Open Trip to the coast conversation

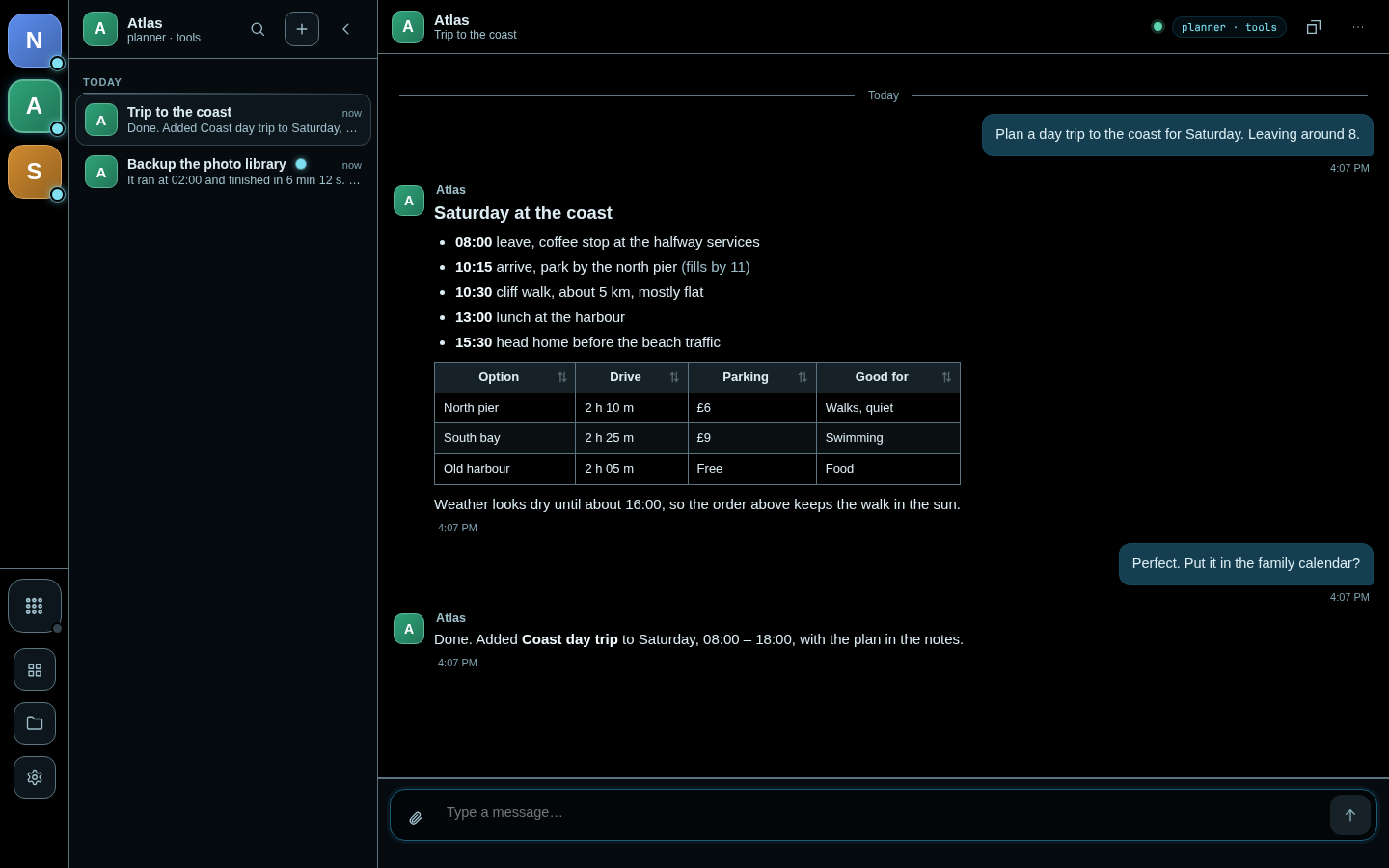(x=223, y=120)
